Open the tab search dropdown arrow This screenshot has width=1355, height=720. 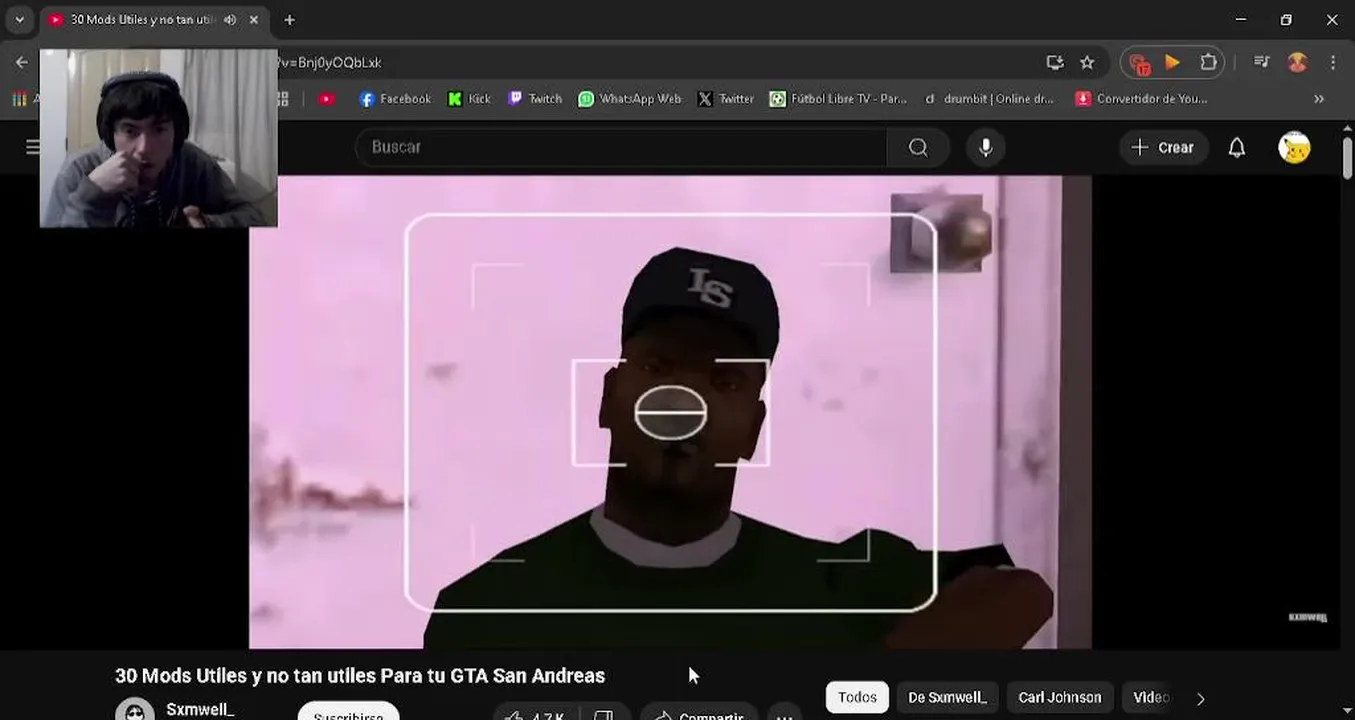coord(19,20)
